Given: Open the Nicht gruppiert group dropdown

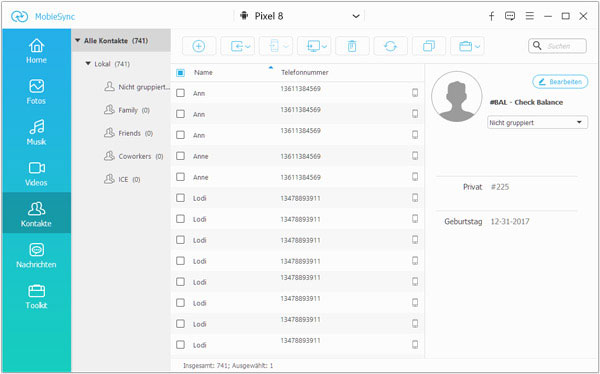Looking at the screenshot, I should tap(537, 122).
